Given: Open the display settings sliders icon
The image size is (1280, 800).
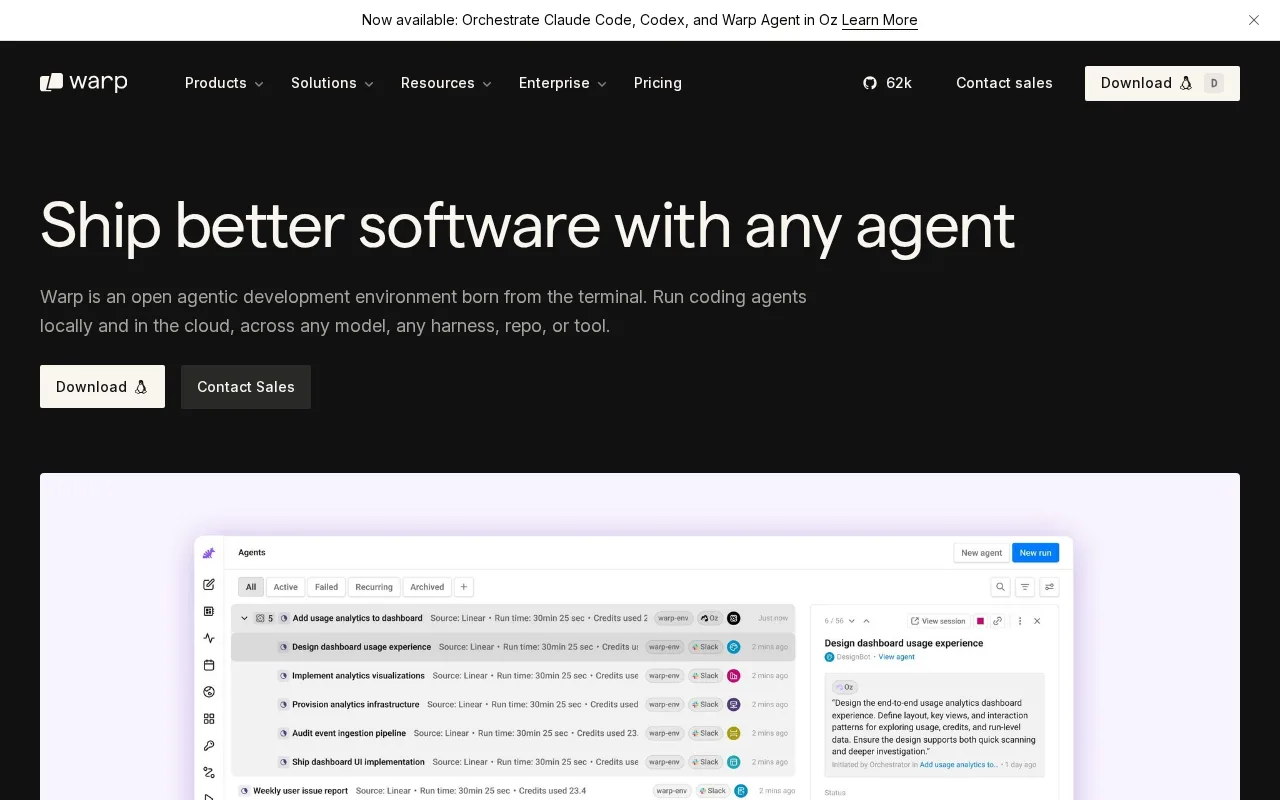Looking at the screenshot, I should pos(1049,587).
